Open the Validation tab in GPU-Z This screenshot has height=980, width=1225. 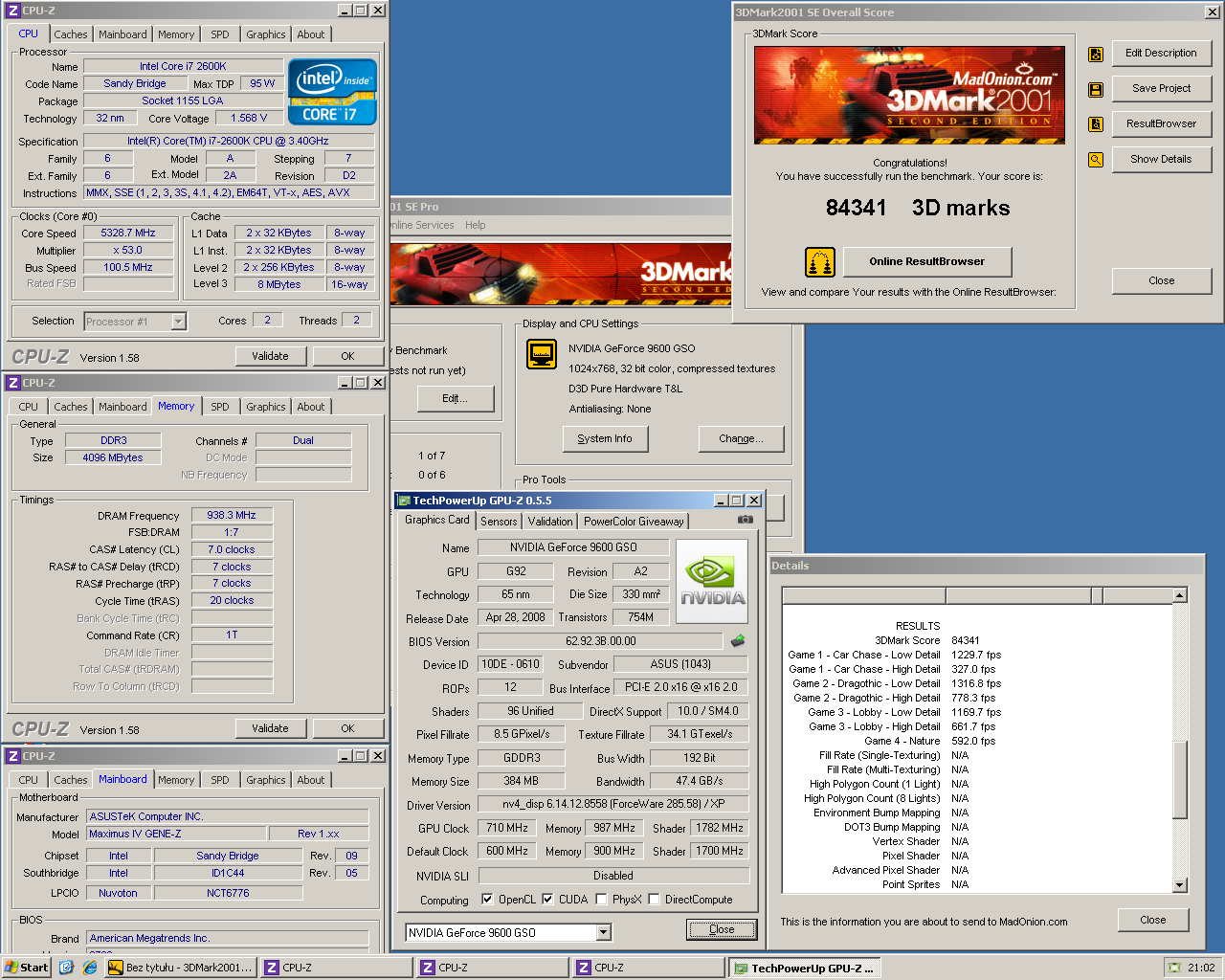coord(550,522)
